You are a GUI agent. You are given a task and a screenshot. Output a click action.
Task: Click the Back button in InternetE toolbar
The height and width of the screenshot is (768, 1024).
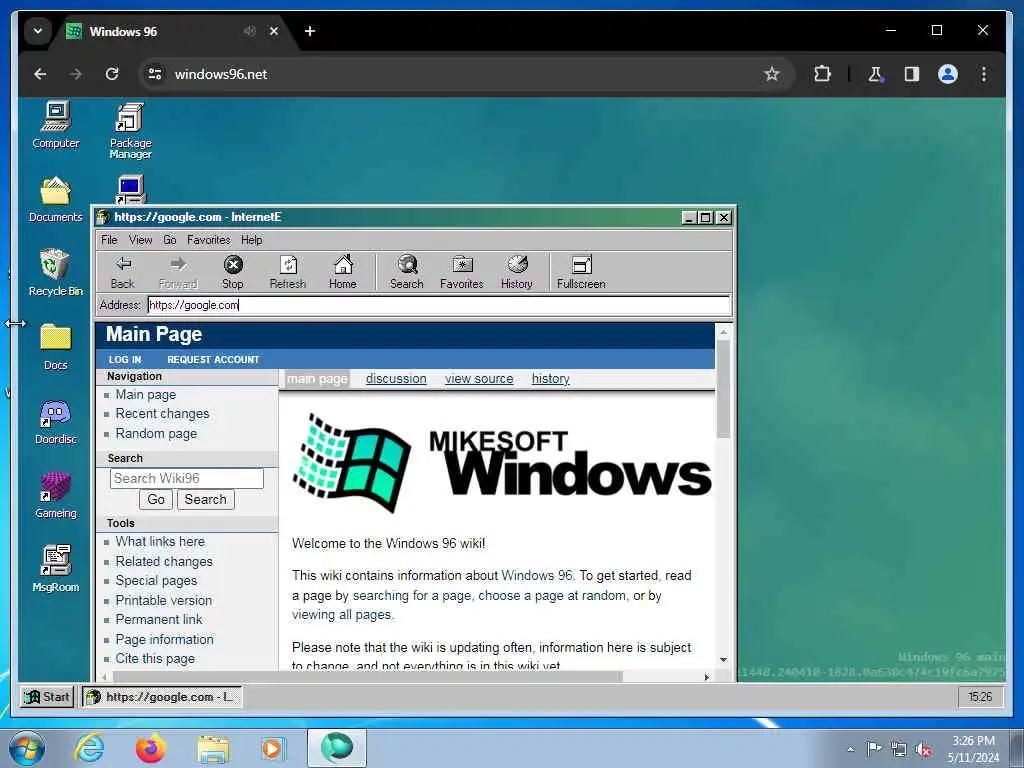click(123, 272)
